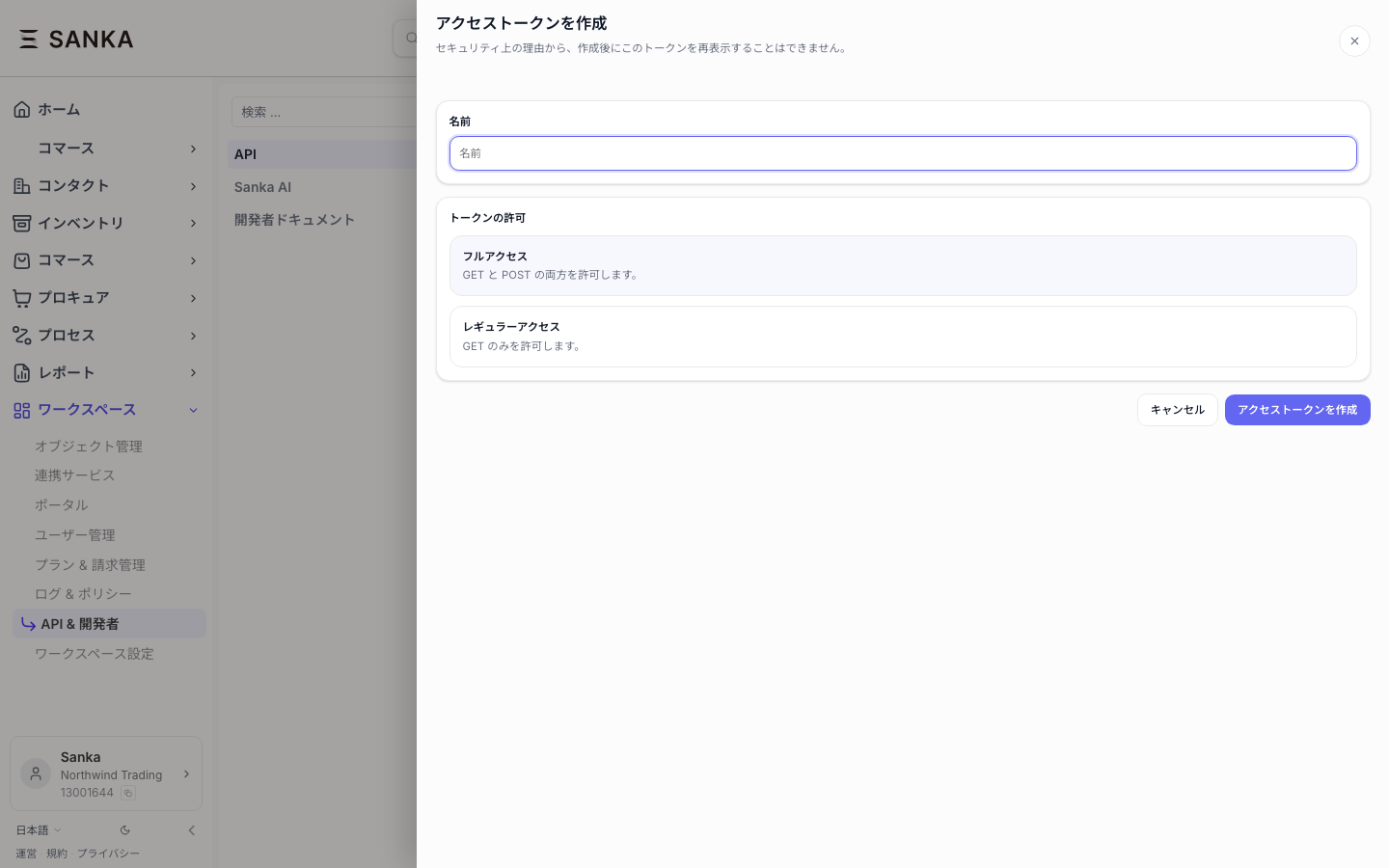Click the コンタクト building icon

click(x=22, y=186)
